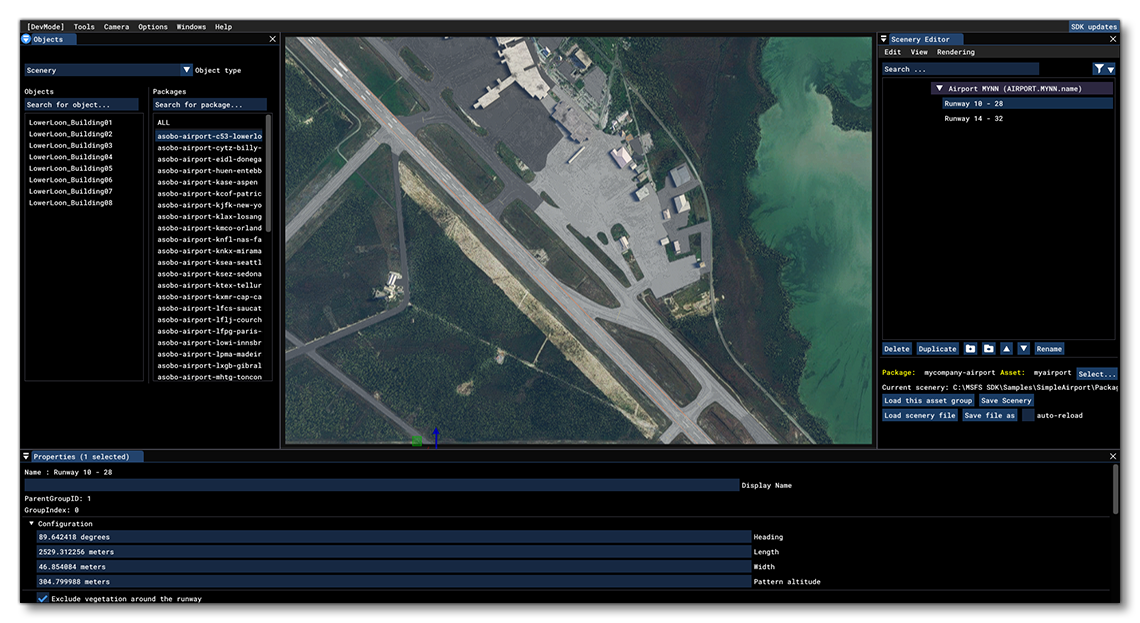Move selected runway up using the up-arrow icon
This screenshot has height=623, width=1140.
(x=1005, y=348)
